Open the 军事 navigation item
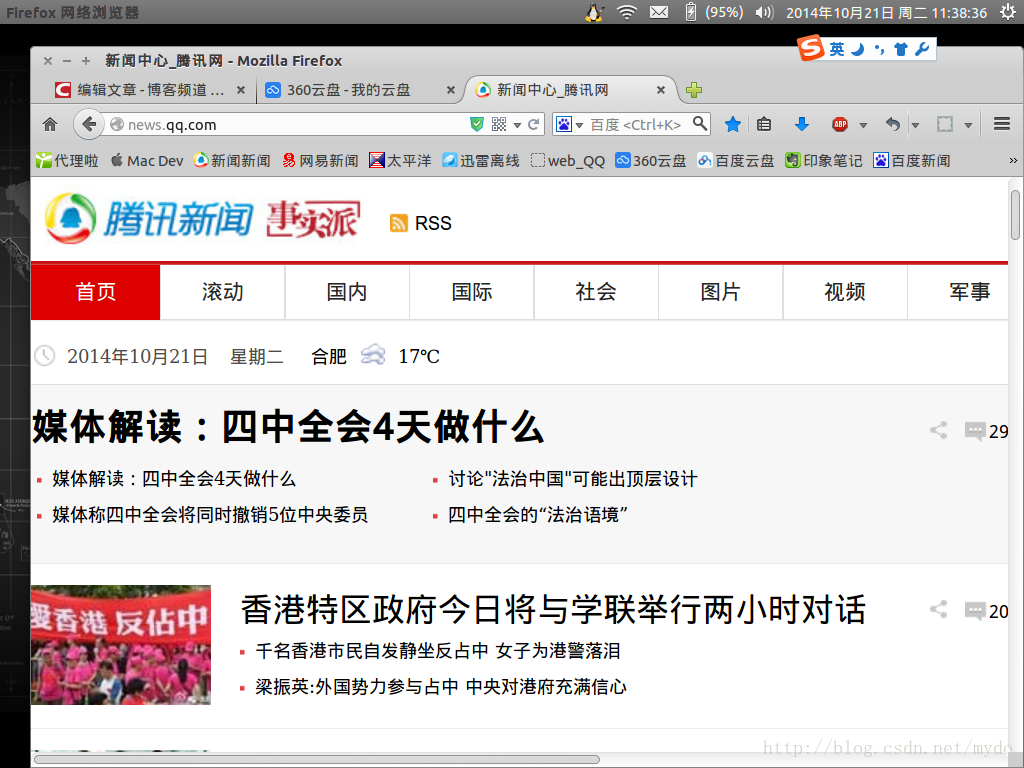The height and width of the screenshot is (768, 1024). (958, 292)
